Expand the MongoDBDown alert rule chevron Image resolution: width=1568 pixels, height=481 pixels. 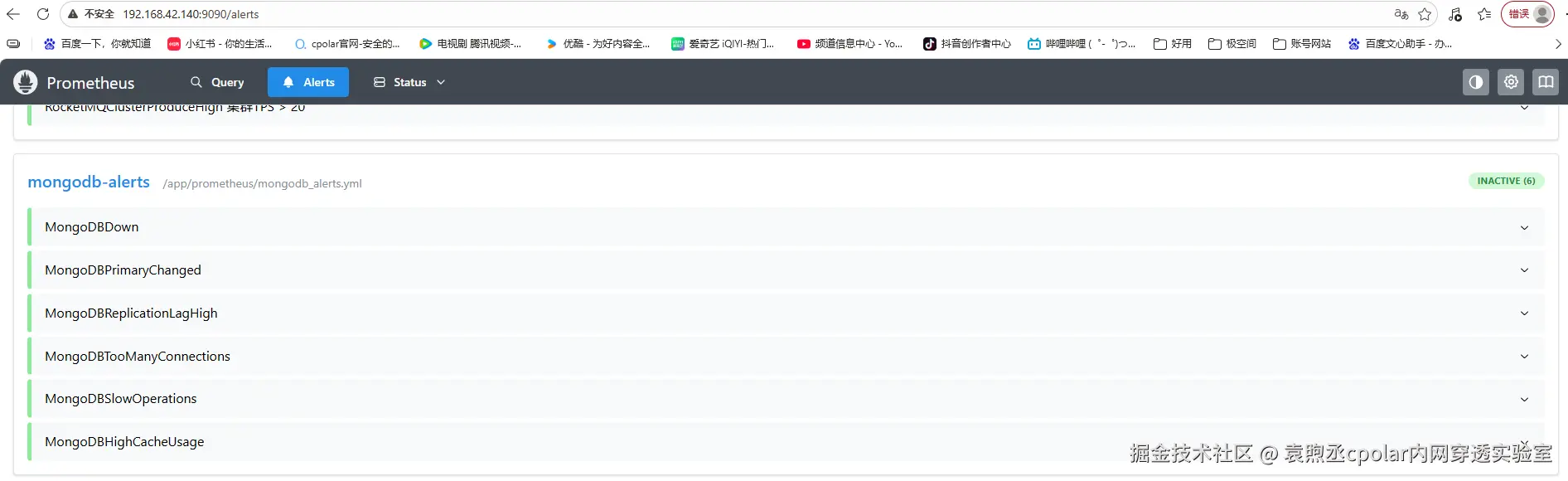coord(1524,227)
